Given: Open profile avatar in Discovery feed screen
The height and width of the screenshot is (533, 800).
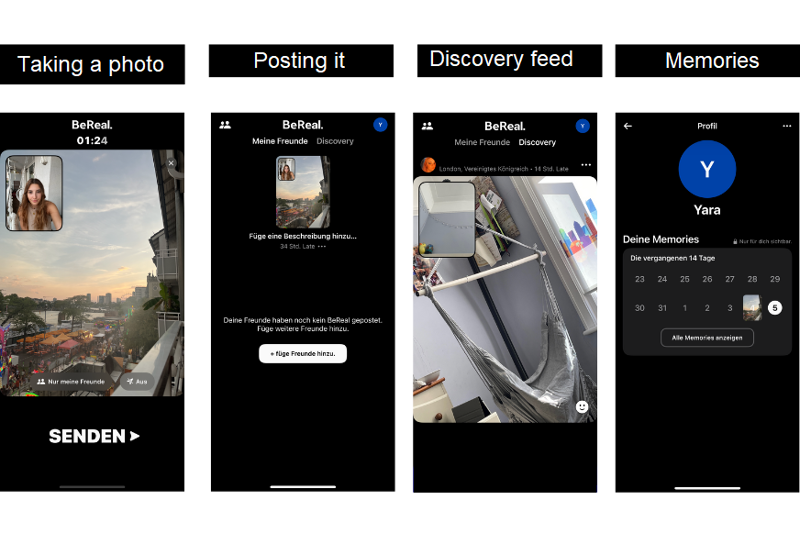Looking at the screenshot, I should point(583,126).
